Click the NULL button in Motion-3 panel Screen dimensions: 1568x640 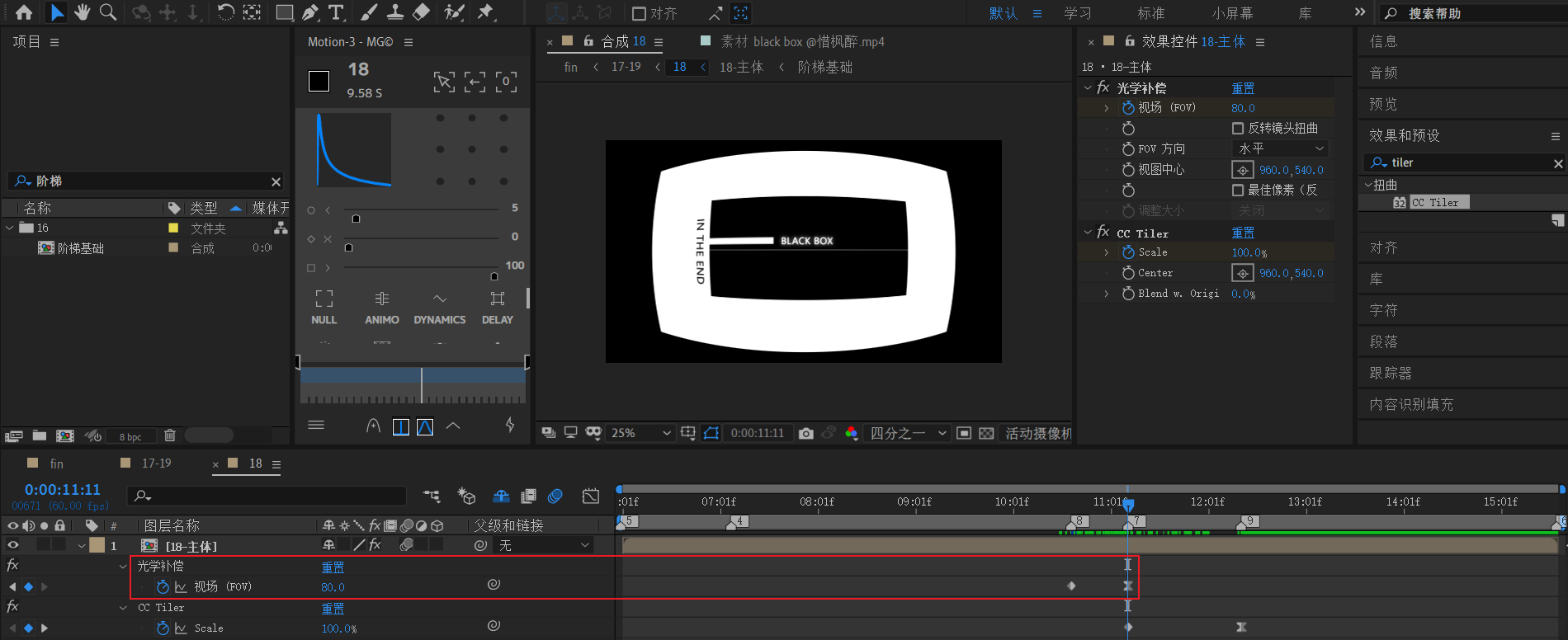tap(324, 307)
